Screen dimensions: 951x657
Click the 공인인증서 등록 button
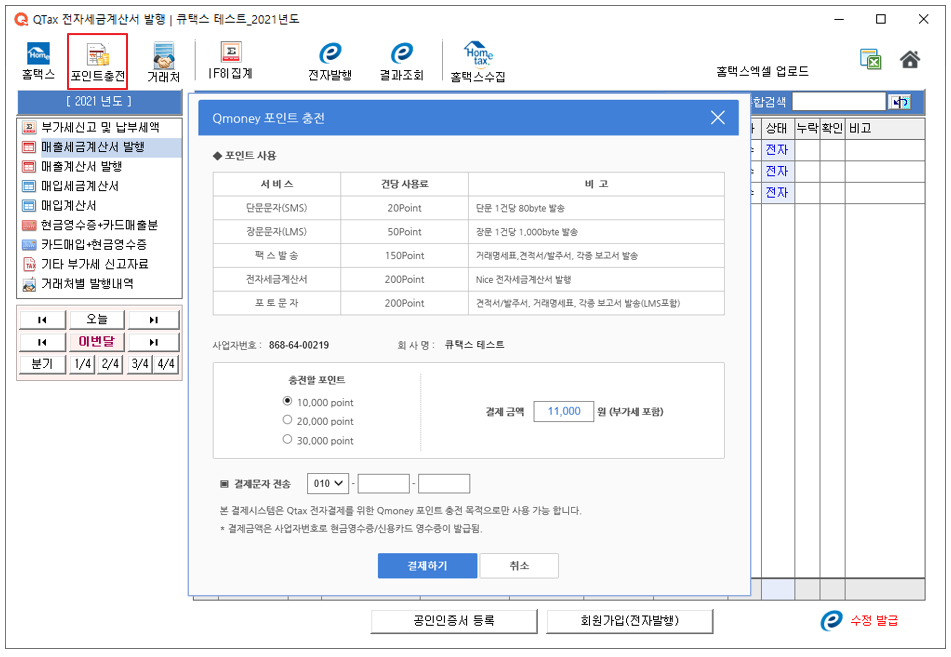pos(454,621)
